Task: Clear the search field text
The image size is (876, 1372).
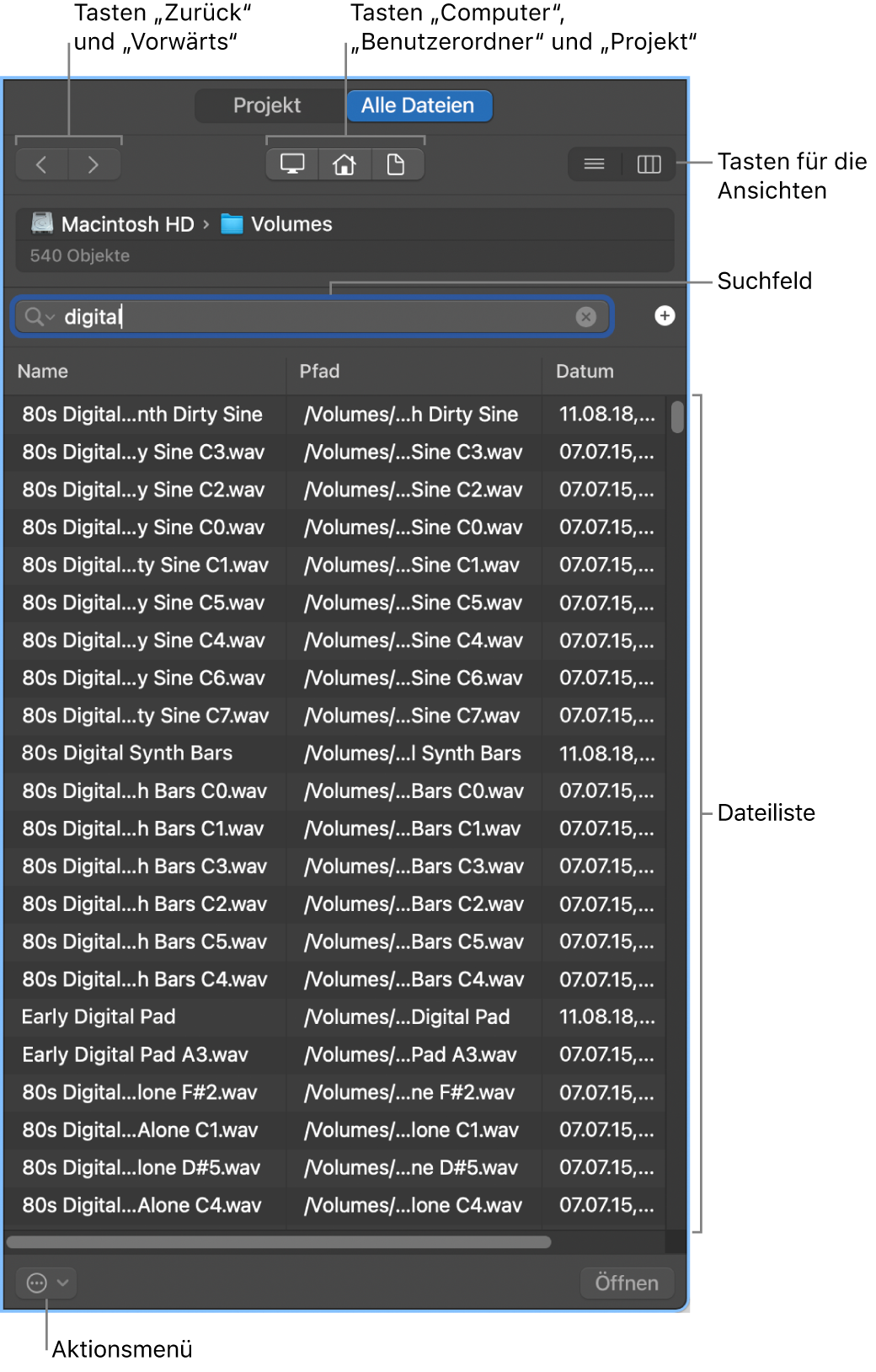Action: pyautogui.click(x=585, y=316)
